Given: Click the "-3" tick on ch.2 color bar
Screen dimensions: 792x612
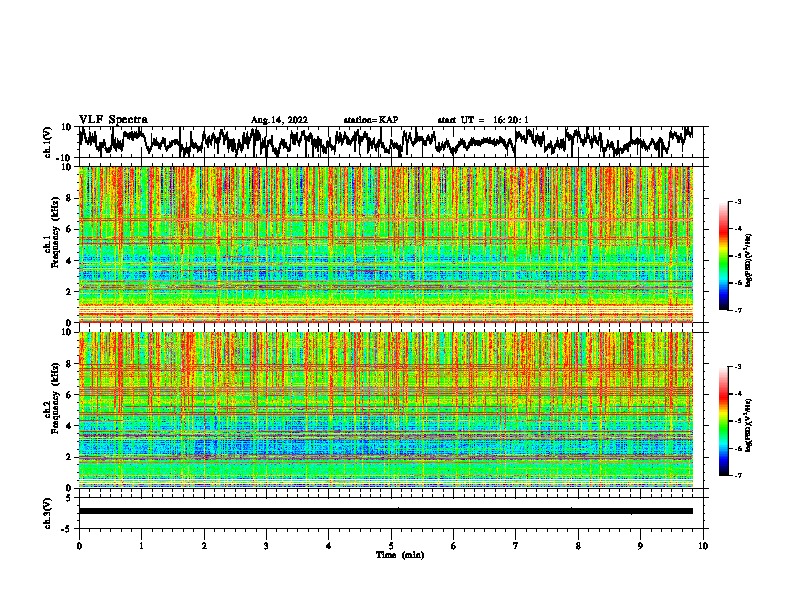Looking at the screenshot, I should (738, 367).
